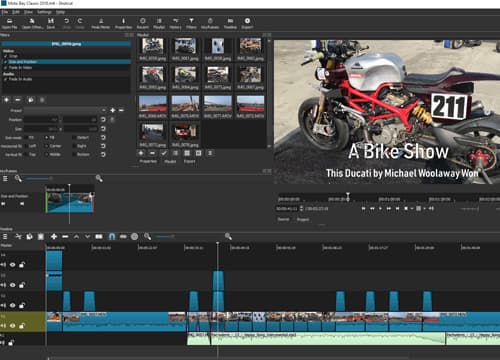500x360 pixels.
Task: Switch to the Project tab under player
Action: pyautogui.click(x=303, y=219)
